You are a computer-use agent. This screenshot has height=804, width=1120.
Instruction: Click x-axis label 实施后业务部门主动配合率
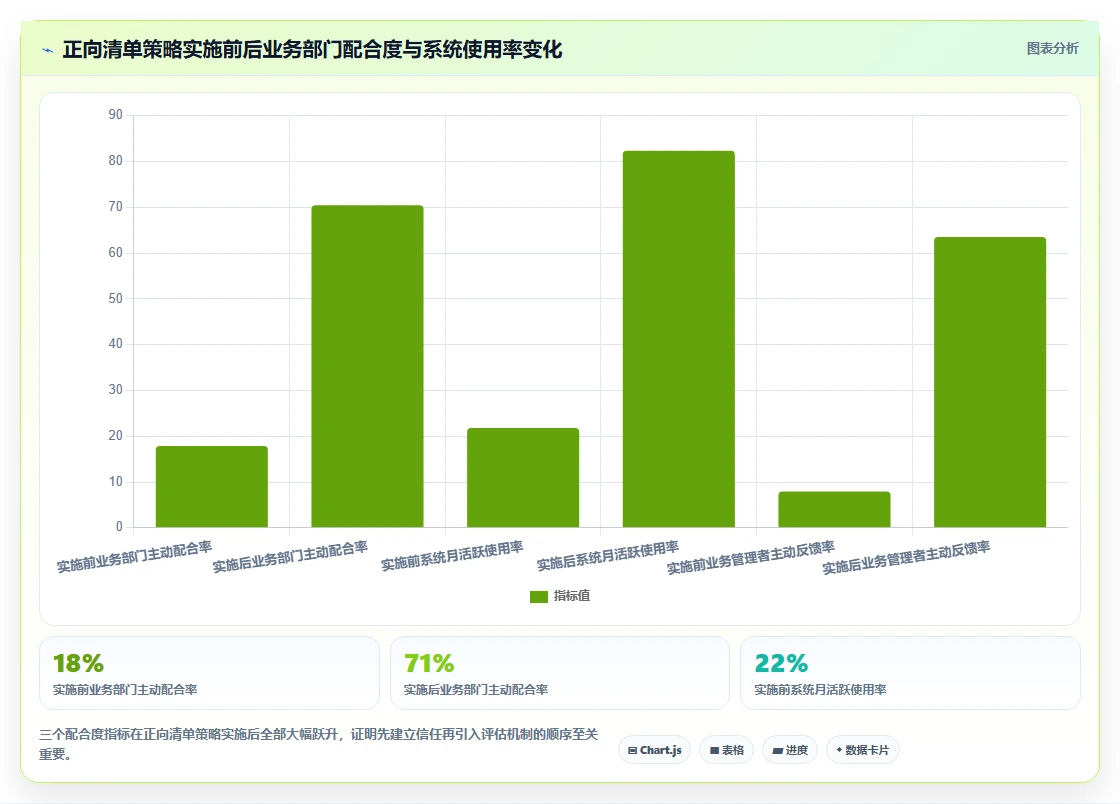pyautogui.click(x=290, y=557)
